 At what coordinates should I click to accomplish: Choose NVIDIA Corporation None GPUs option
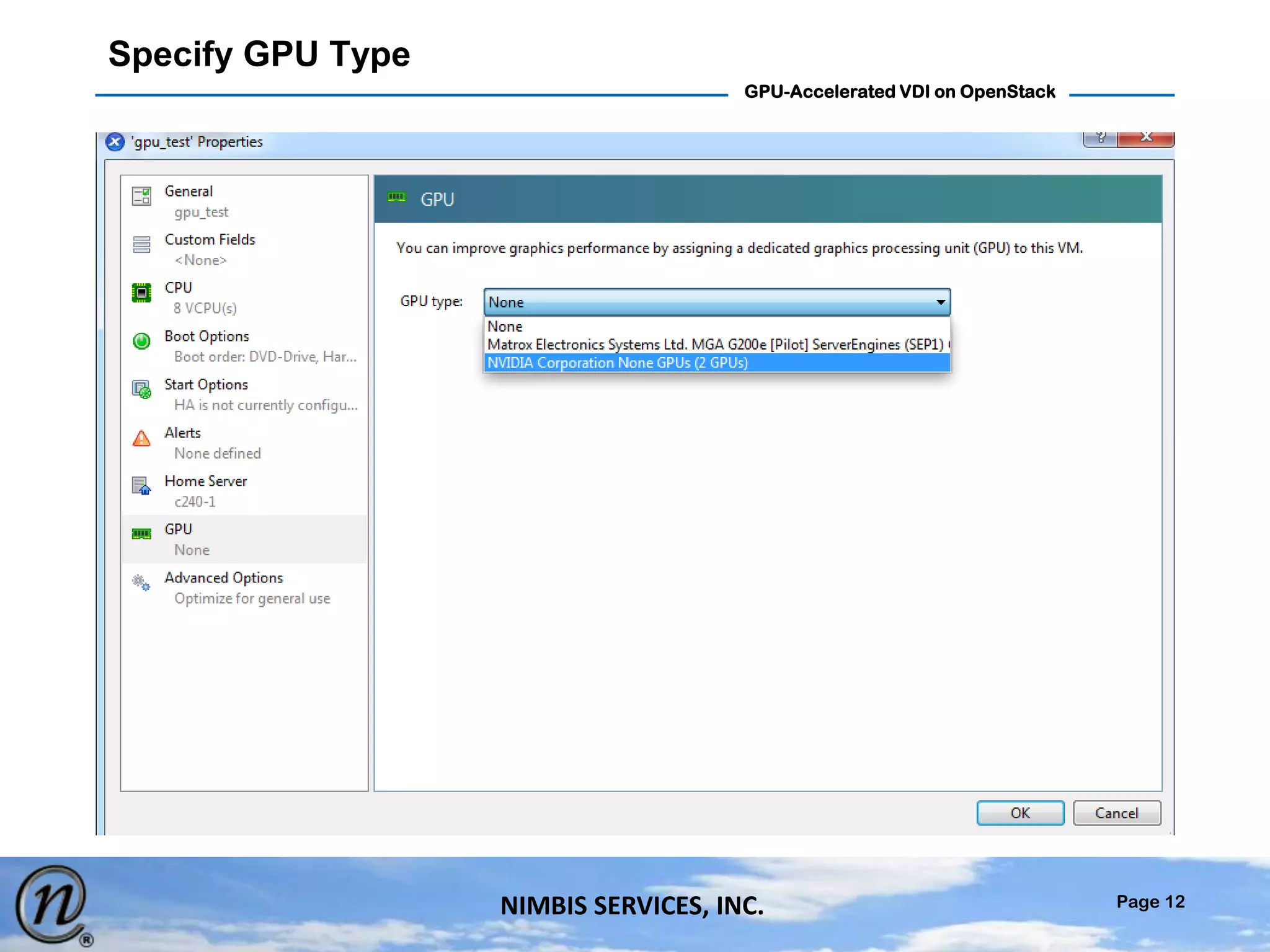(x=717, y=363)
